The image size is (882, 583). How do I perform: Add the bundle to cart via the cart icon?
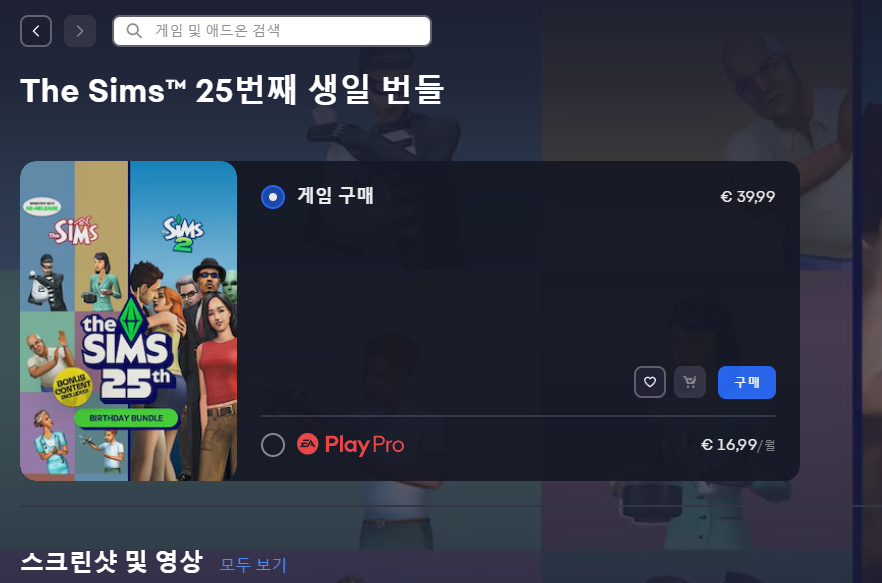pyautogui.click(x=690, y=382)
